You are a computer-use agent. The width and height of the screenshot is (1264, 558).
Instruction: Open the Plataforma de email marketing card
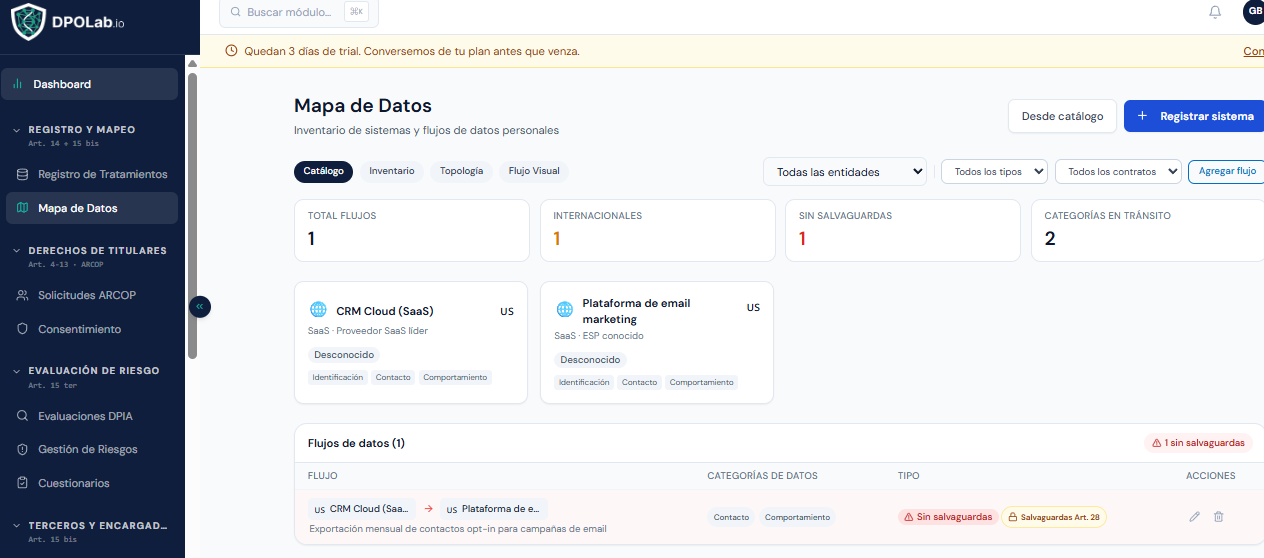657,343
